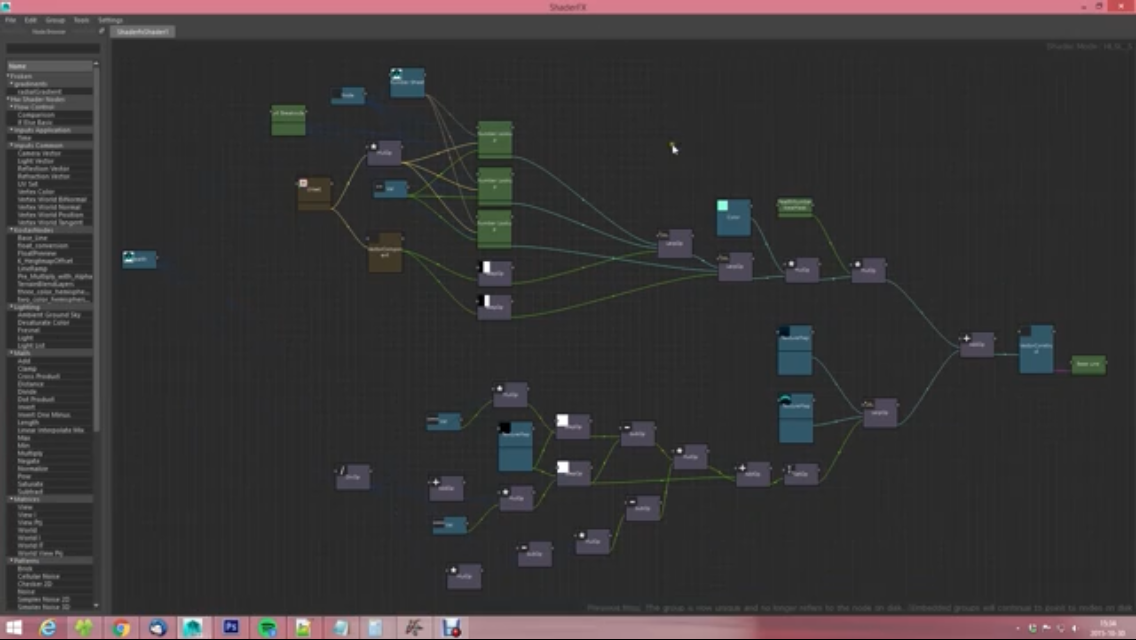This screenshot has width=1136, height=640.
Task: Select the Normalize entry
Action: [x=32, y=469]
